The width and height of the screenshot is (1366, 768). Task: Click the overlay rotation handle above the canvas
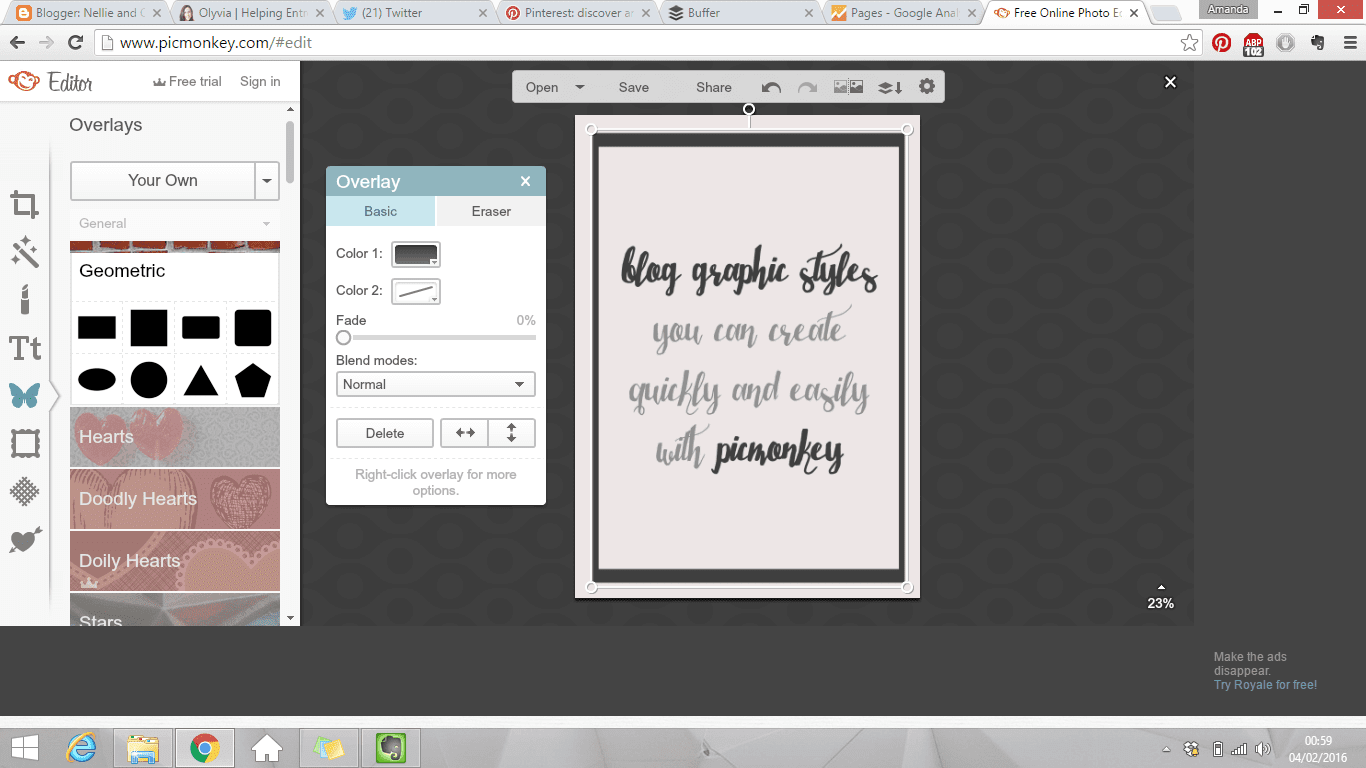point(748,109)
